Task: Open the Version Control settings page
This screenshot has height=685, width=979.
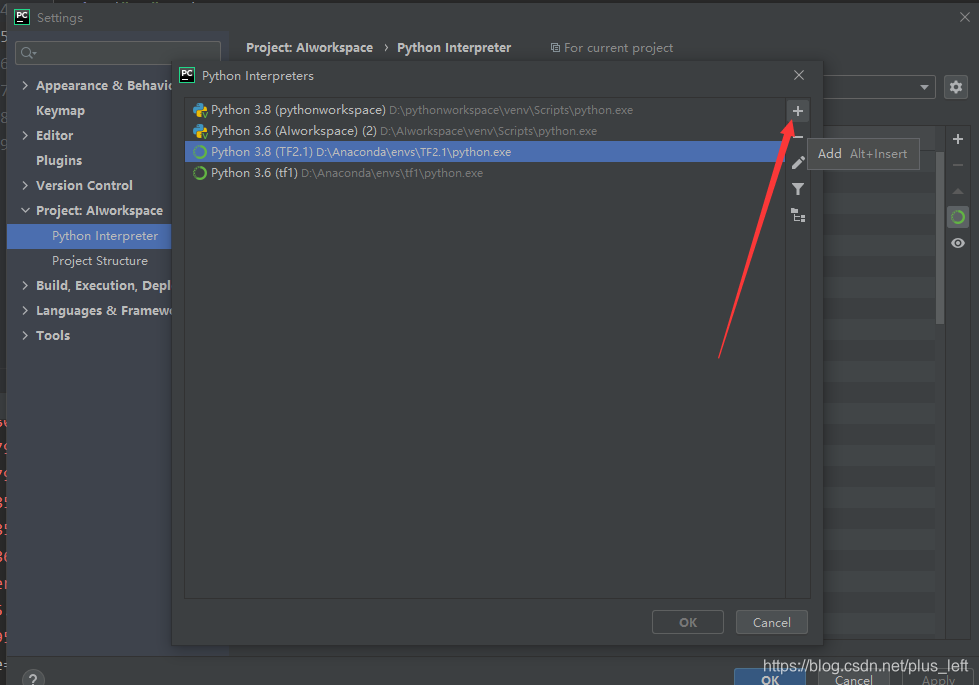Action: pos(84,185)
